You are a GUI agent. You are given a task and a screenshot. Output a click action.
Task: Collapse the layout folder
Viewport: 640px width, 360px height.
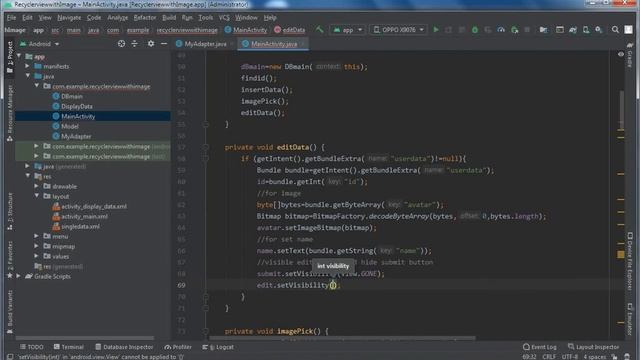[x=36, y=196]
